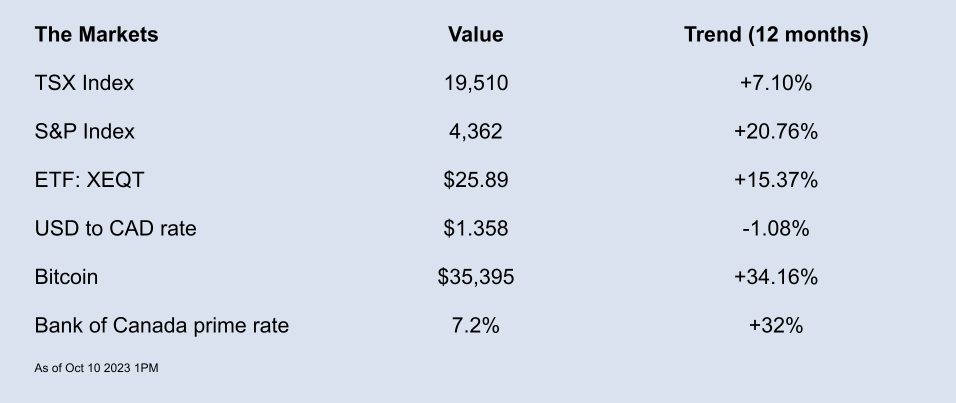
Task: Click the XEQT price $25.89
Action: [476, 180]
